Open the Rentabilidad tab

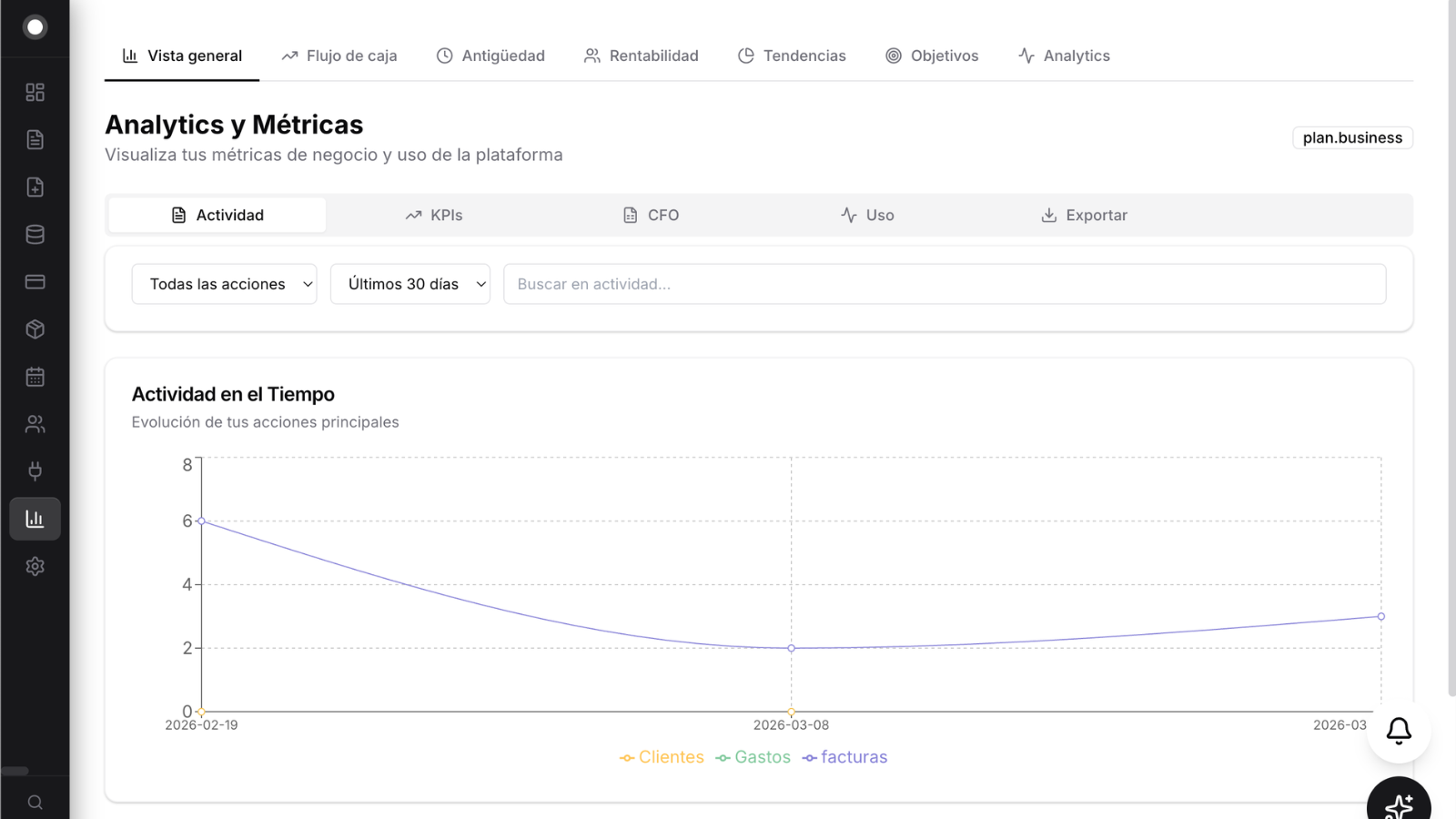[x=642, y=56]
